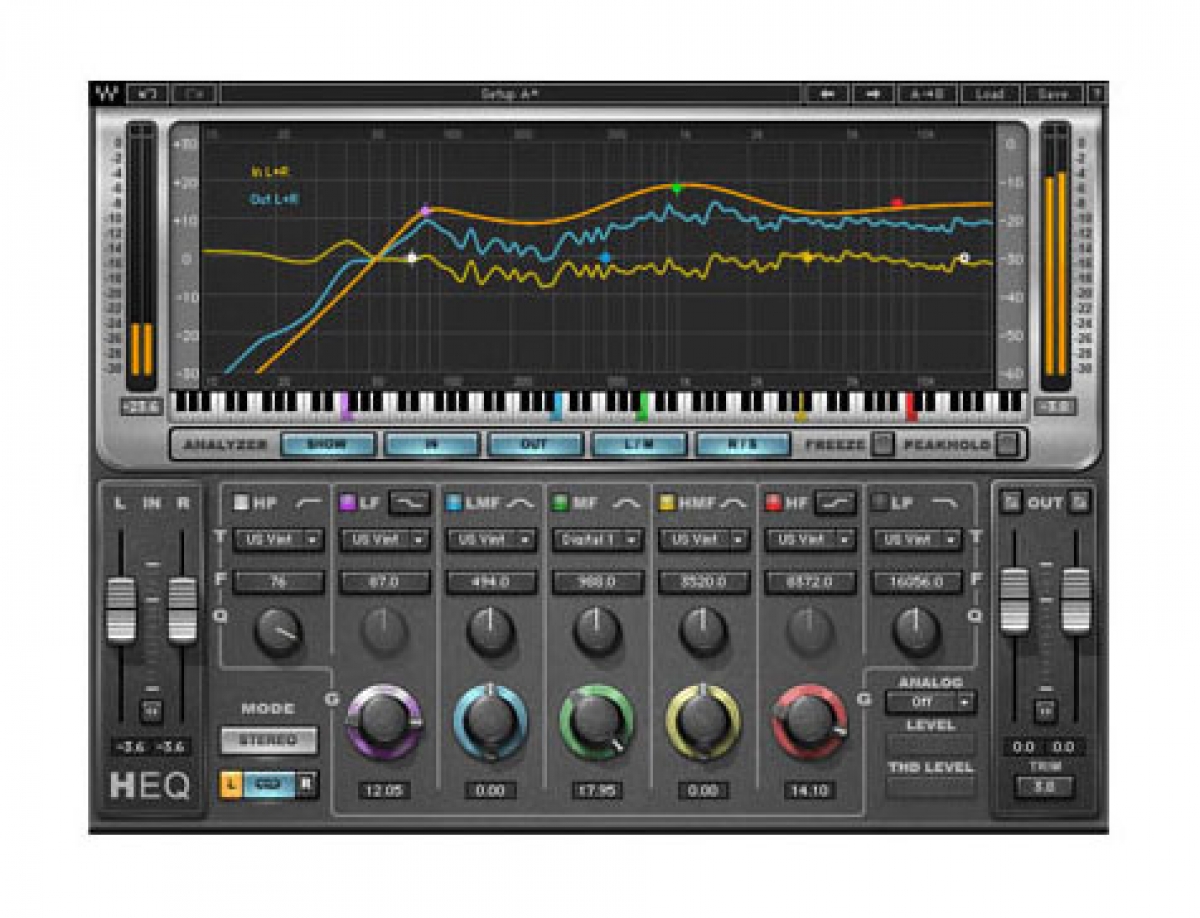
Task: Click the A to B copy button
Action: tap(927, 93)
